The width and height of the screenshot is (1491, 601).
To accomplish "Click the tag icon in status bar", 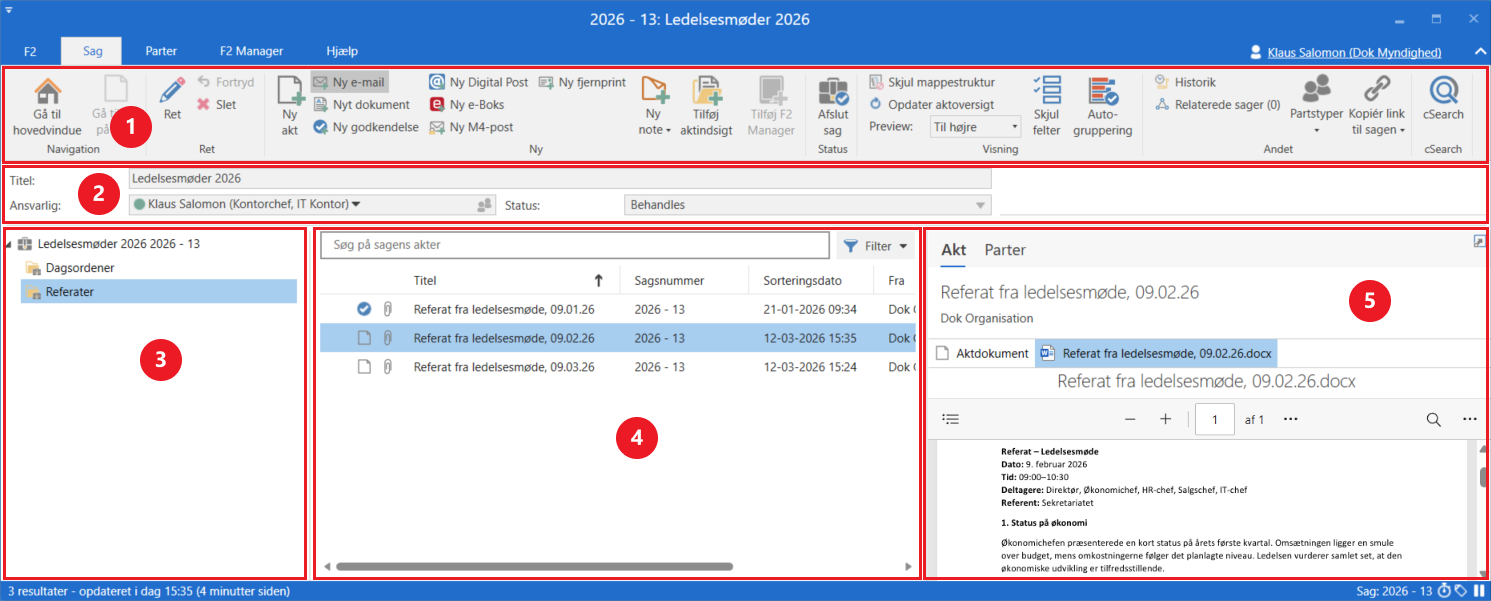I will click(1461, 591).
